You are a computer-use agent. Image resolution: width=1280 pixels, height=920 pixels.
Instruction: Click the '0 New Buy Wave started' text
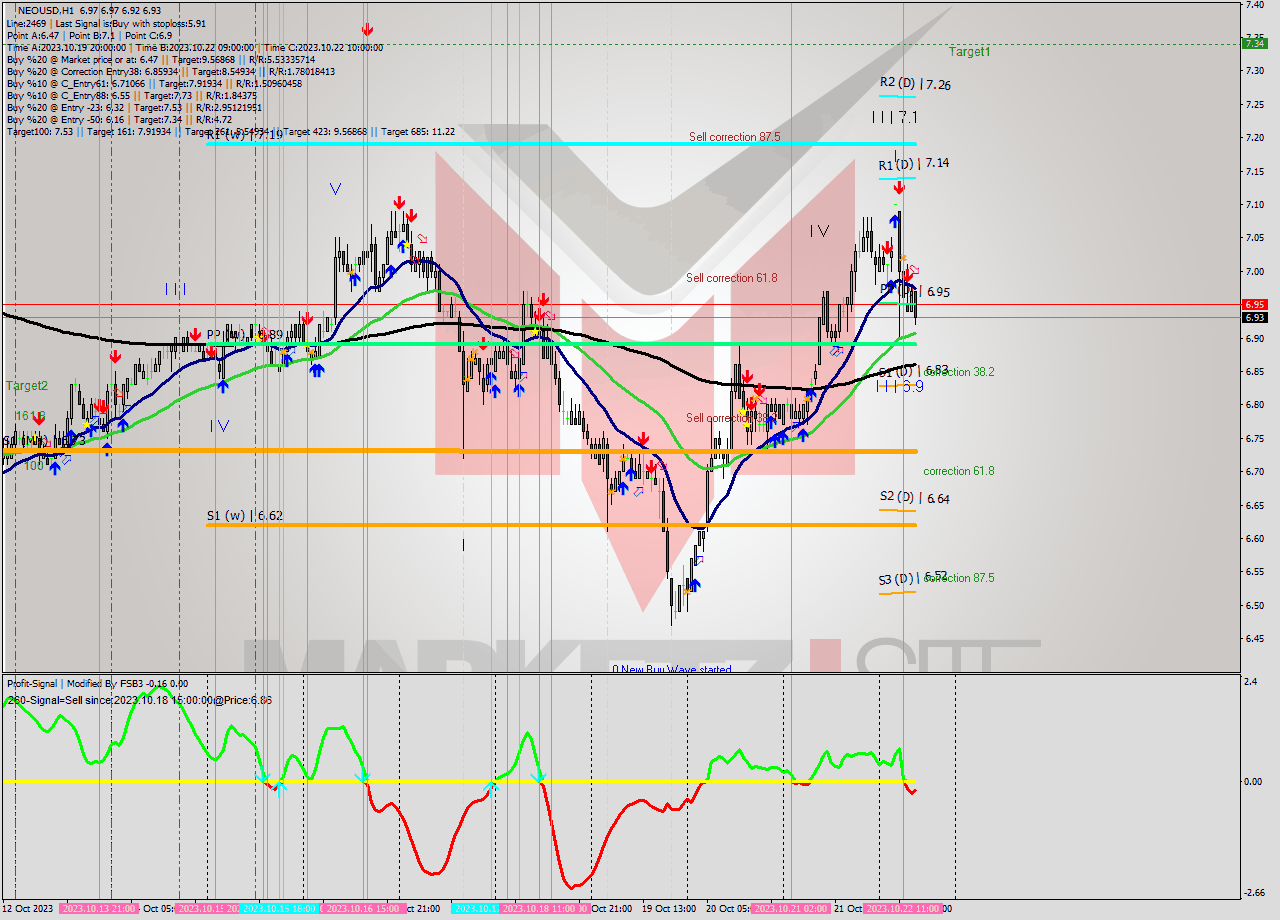click(672, 669)
